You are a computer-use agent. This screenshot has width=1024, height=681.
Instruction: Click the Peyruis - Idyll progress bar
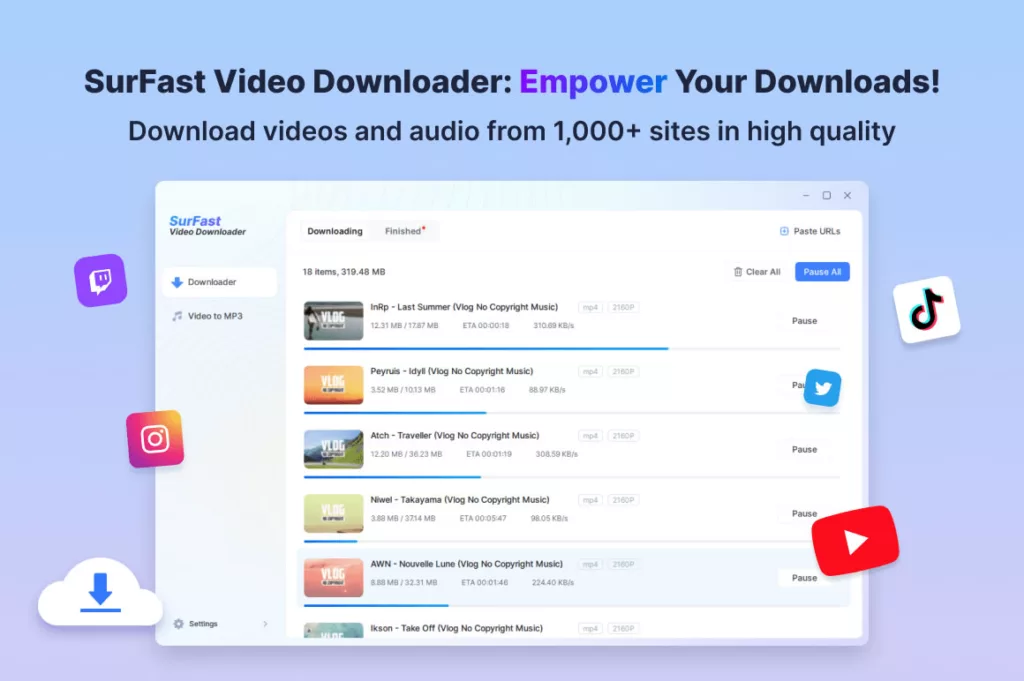[571, 413]
